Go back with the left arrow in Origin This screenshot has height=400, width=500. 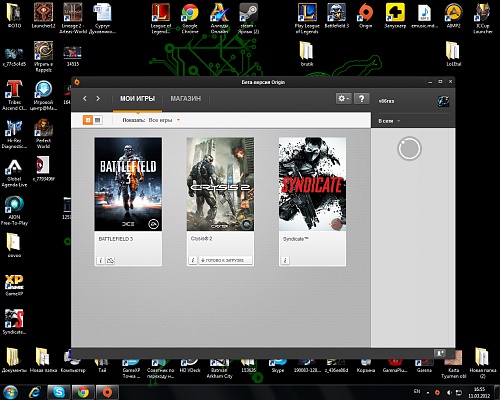[x=85, y=98]
